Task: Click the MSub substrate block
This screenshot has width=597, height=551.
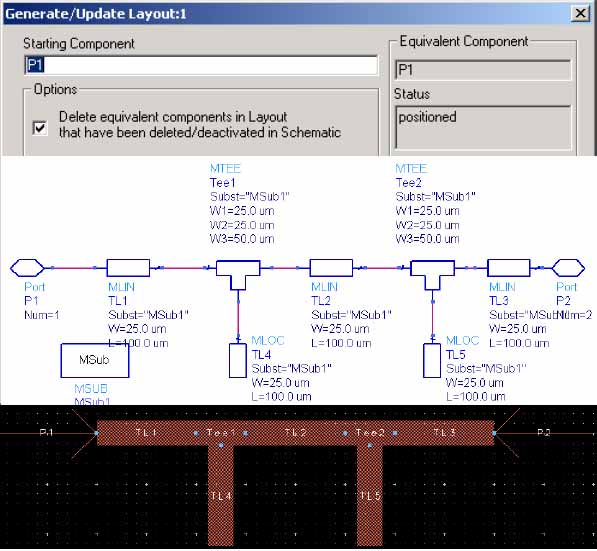Action: tap(95, 361)
